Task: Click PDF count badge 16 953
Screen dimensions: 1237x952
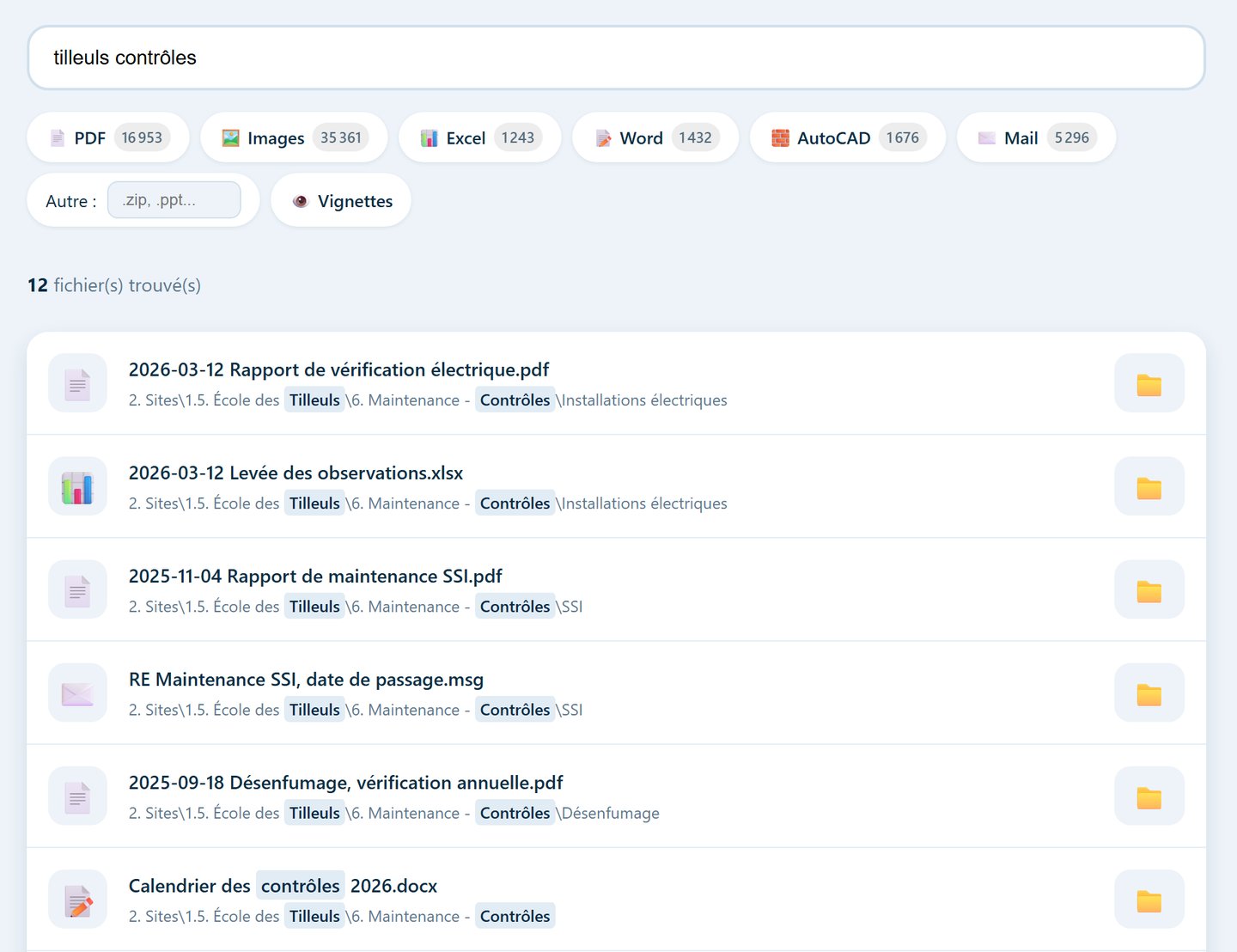Action: point(142,137)
